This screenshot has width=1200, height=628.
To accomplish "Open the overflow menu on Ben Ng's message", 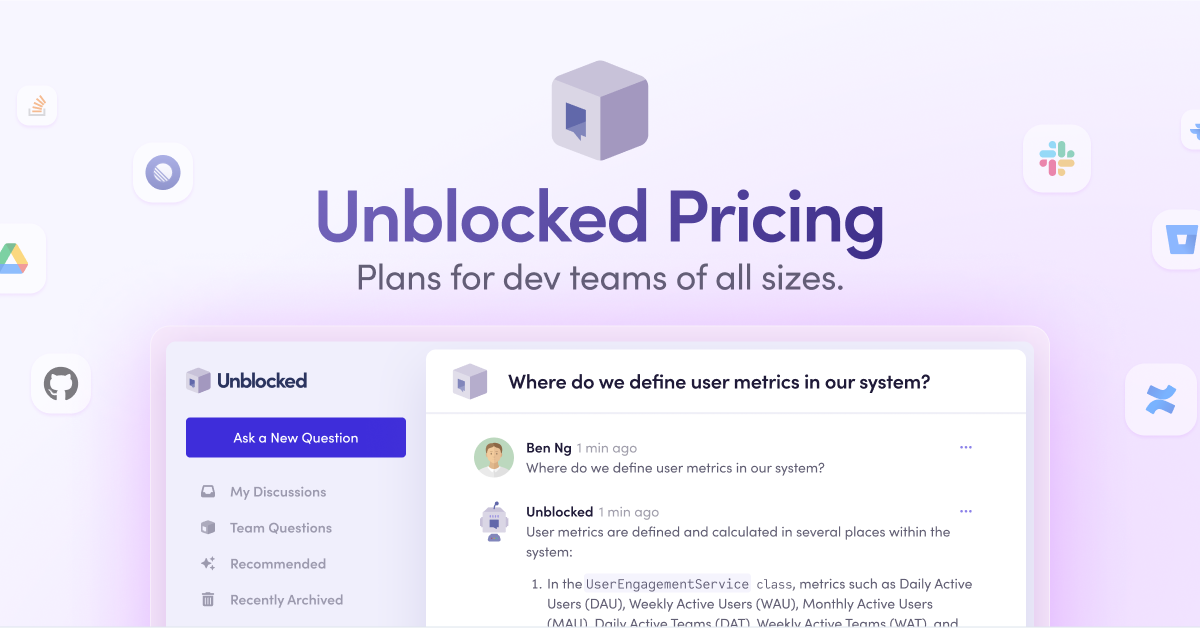I will click(966, 447).
